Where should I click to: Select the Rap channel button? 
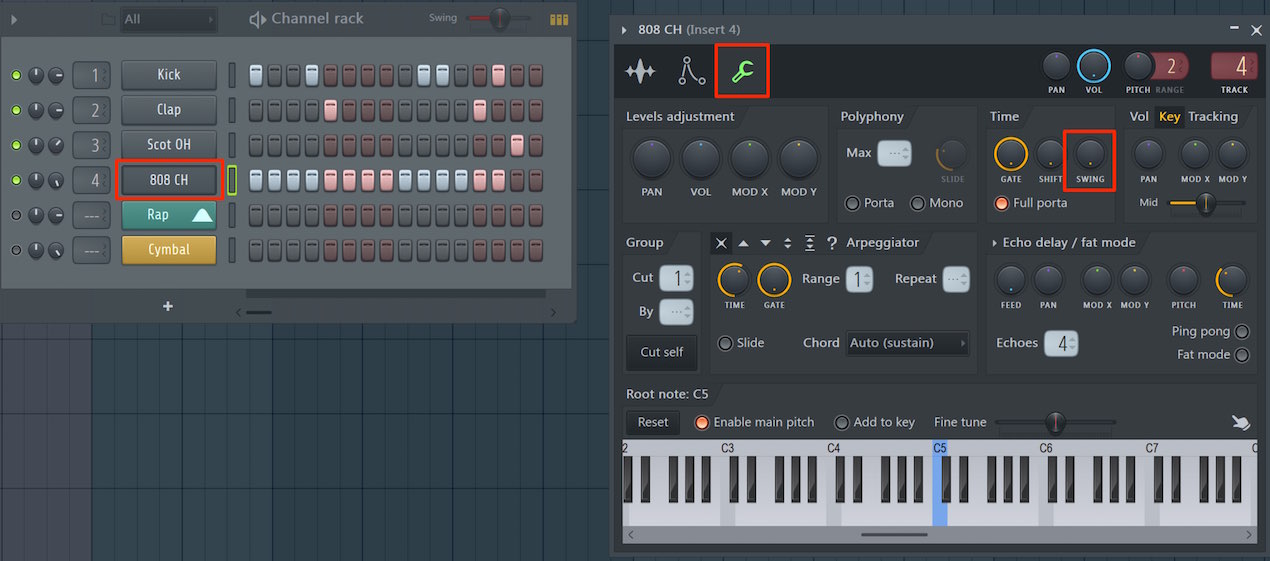pos(169,215)
